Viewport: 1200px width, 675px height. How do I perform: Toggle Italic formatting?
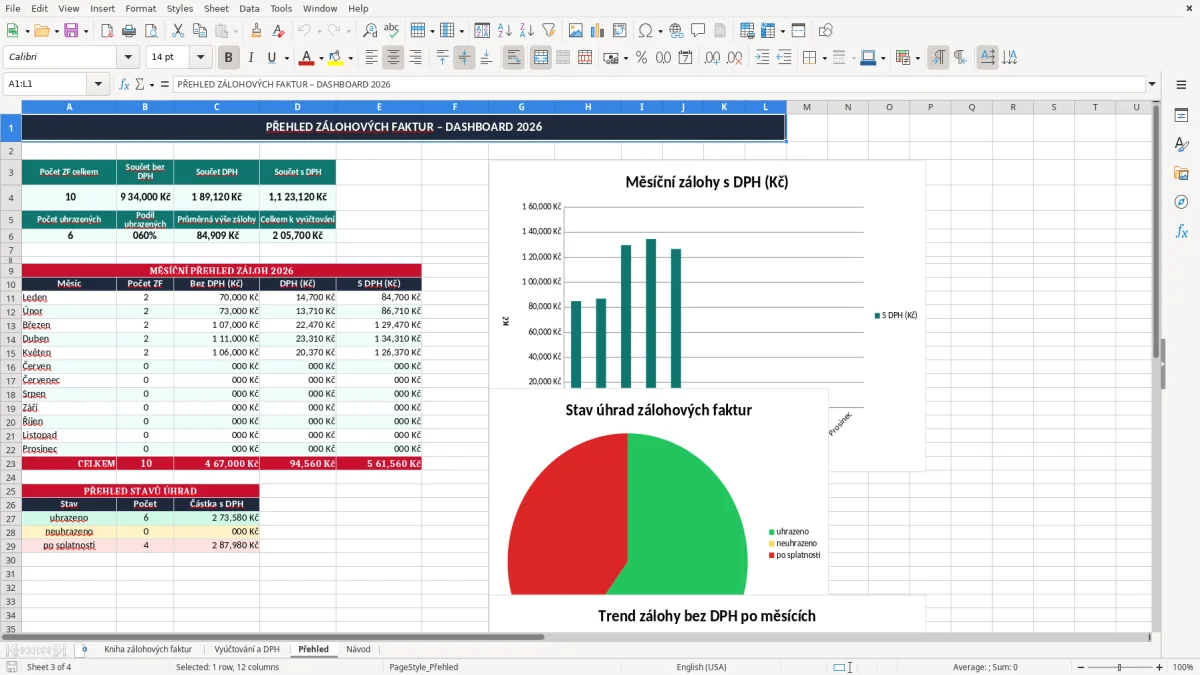click(251, 58)
